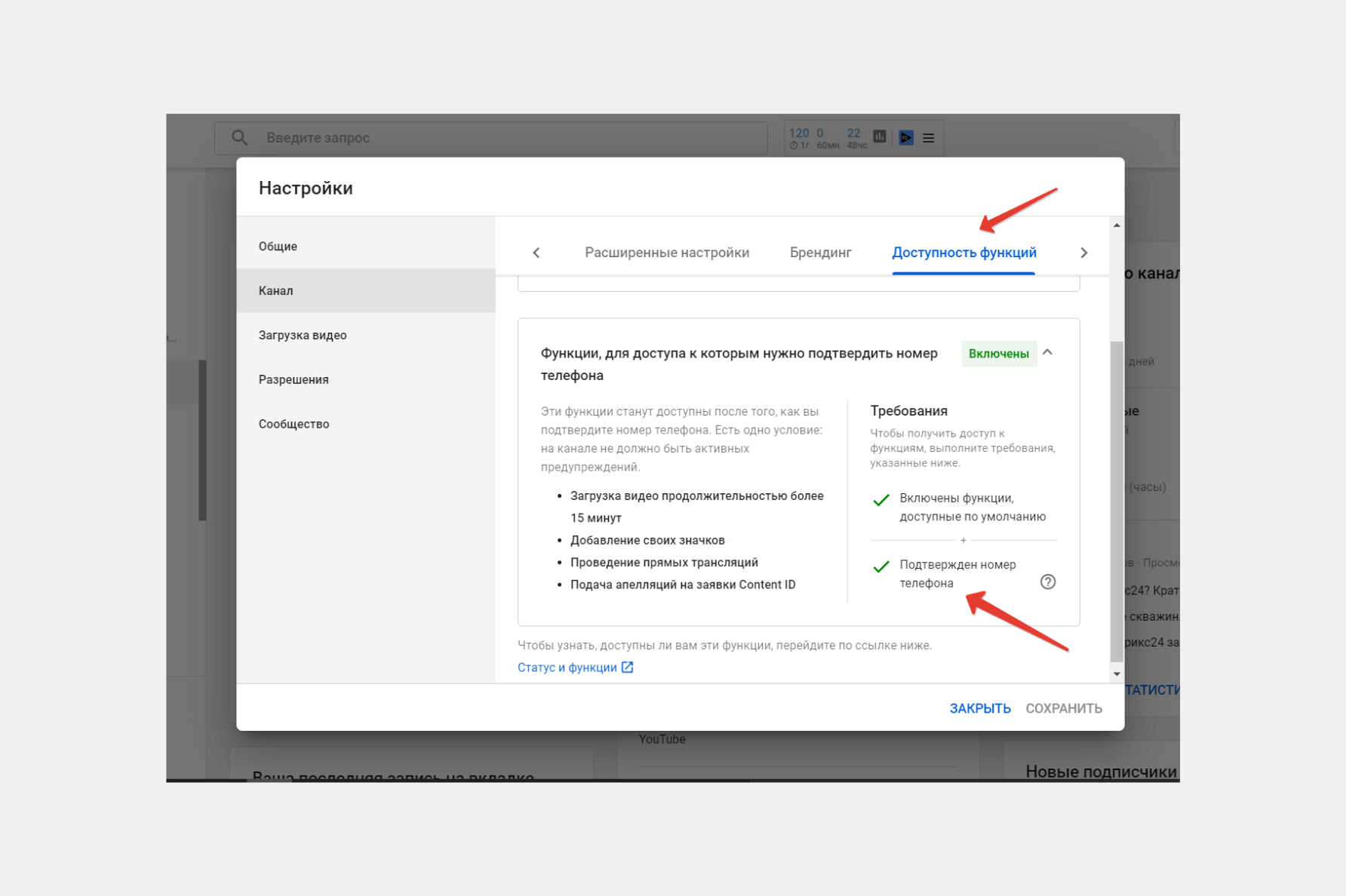Viewport: 1346px width, 896px height.
Task: Switch to the Расширенные настройки tab
Action: tap(666, 253)
